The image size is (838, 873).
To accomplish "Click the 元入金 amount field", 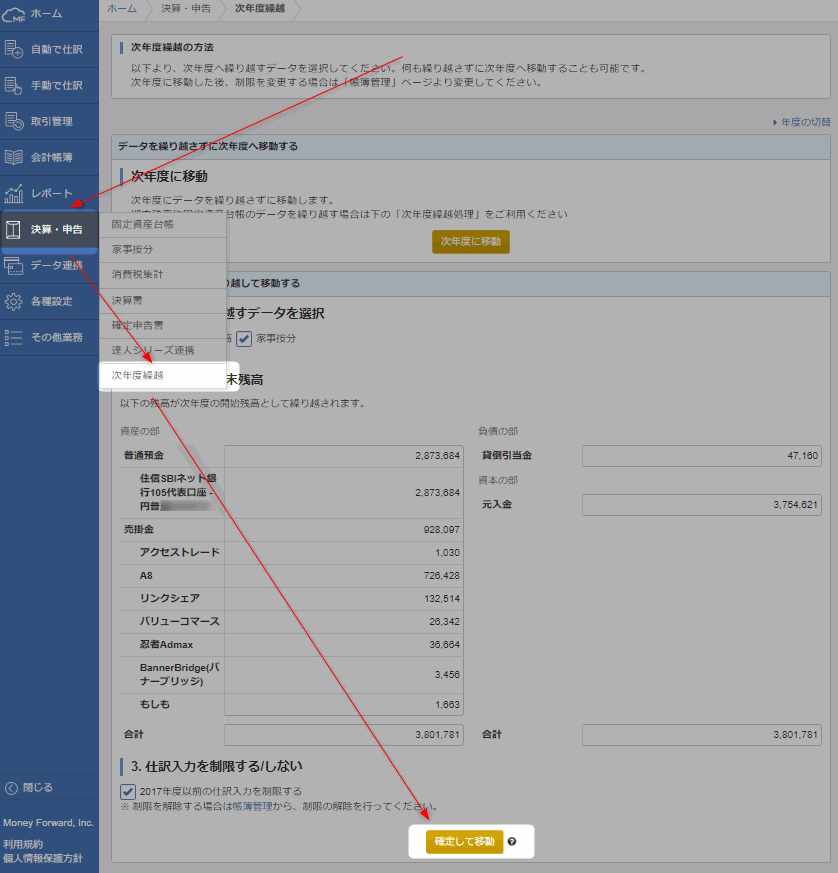I will (701, 506).
